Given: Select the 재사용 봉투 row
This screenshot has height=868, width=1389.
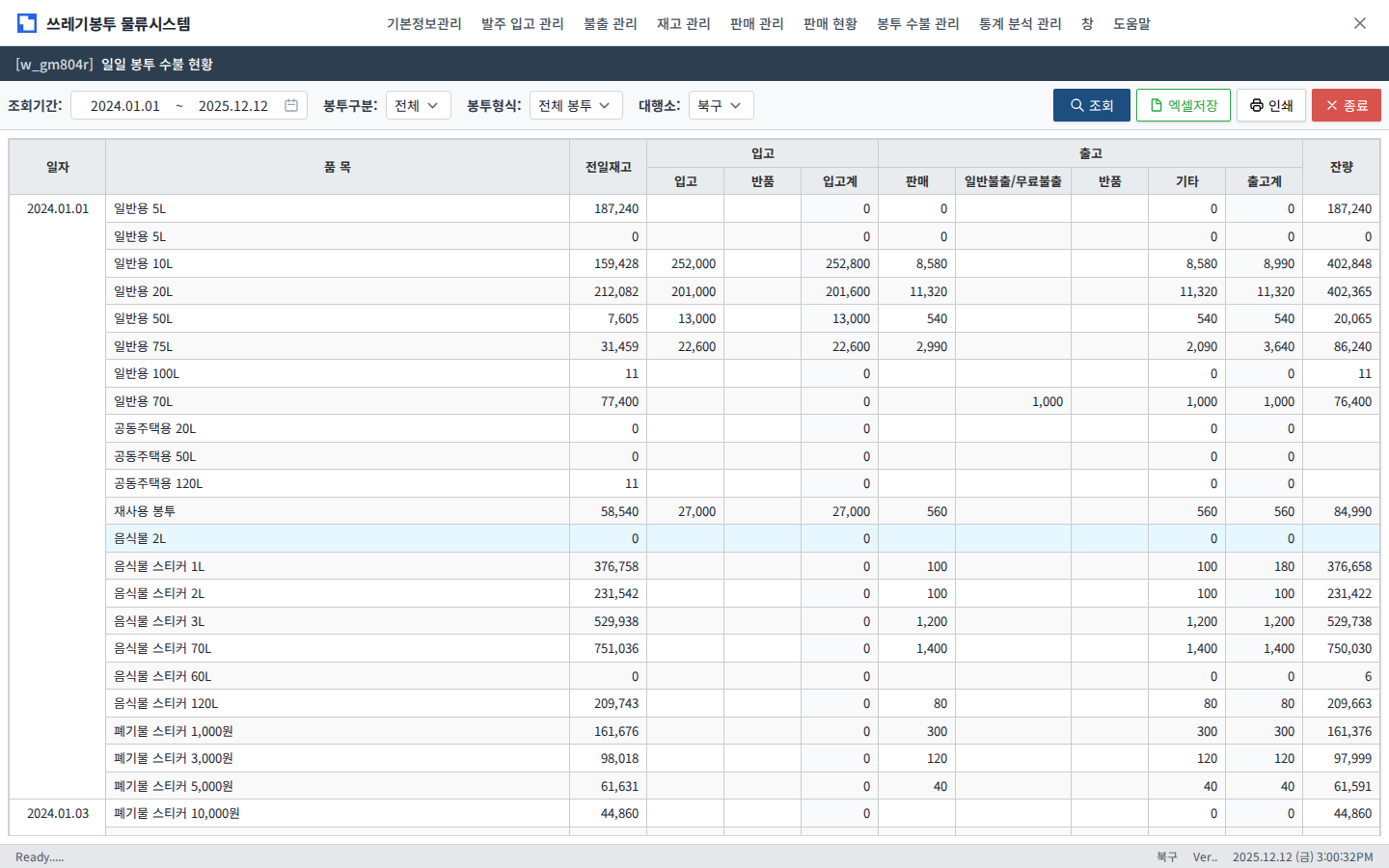Looking at the screenshot, I should point(338,511).
